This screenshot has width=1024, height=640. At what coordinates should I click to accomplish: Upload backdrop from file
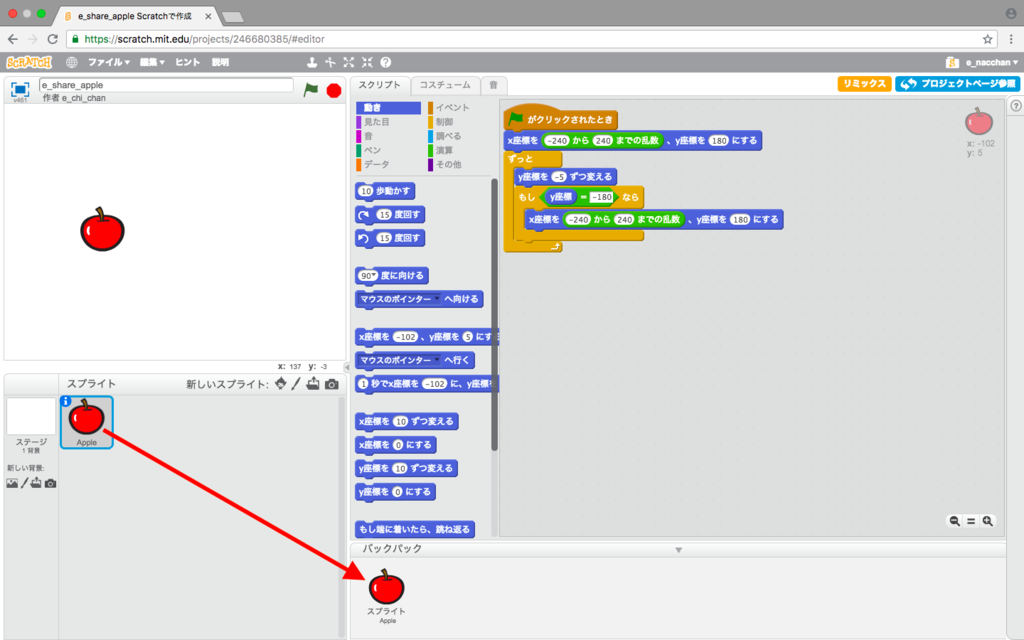[36, 483]
